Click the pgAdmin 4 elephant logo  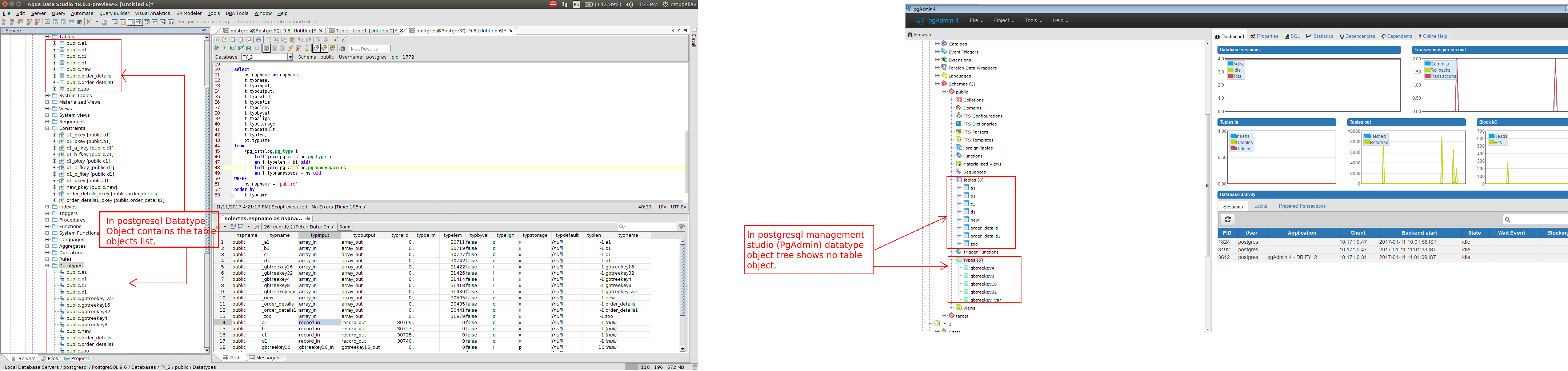click(x=920, y=20)
